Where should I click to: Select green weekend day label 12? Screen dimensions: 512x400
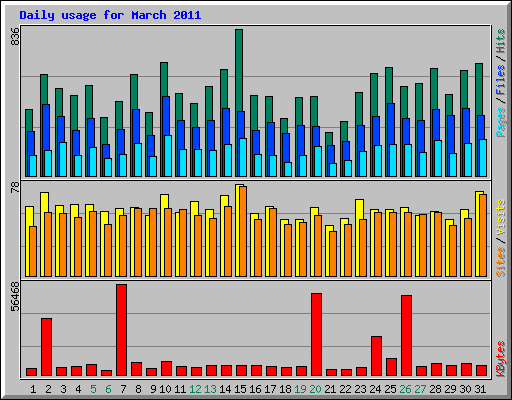(195, 389)
